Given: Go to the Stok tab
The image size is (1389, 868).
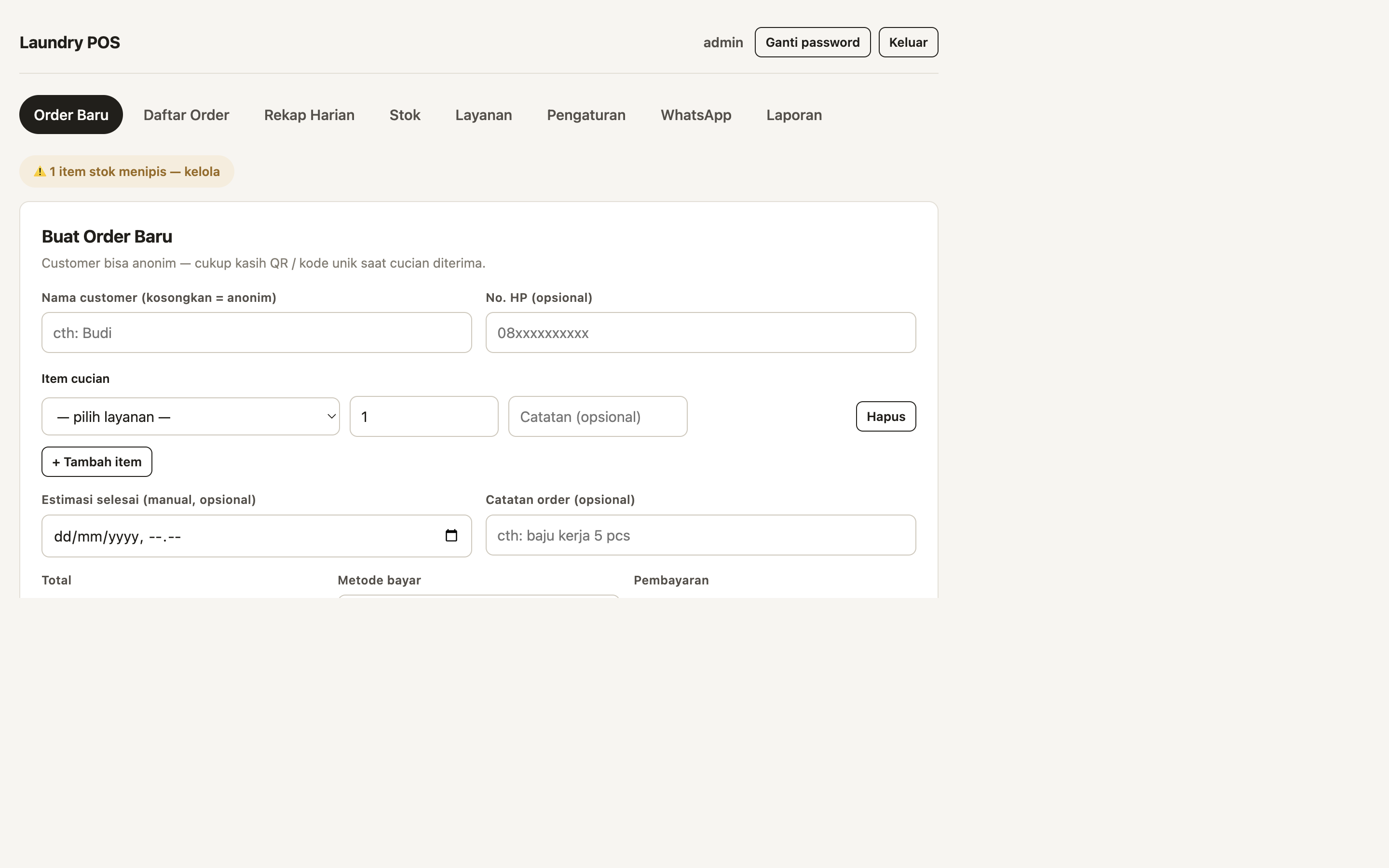Looking at the screenshot, I should (x=405, y=115).
